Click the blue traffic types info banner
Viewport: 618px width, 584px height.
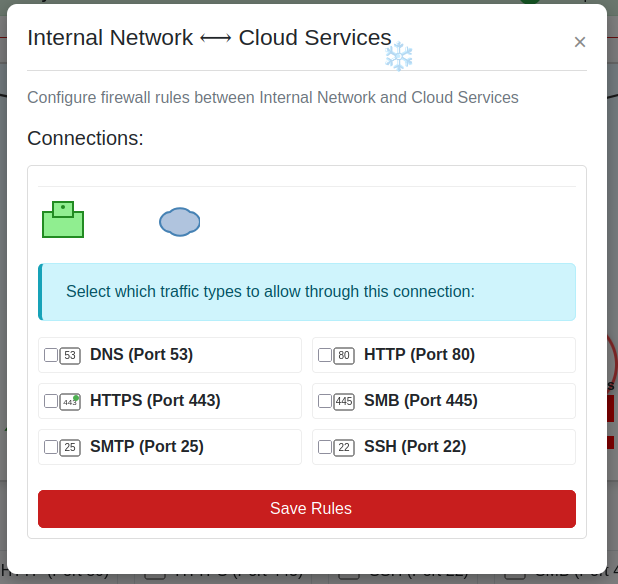pyautogui.click(x=307, y=292)
